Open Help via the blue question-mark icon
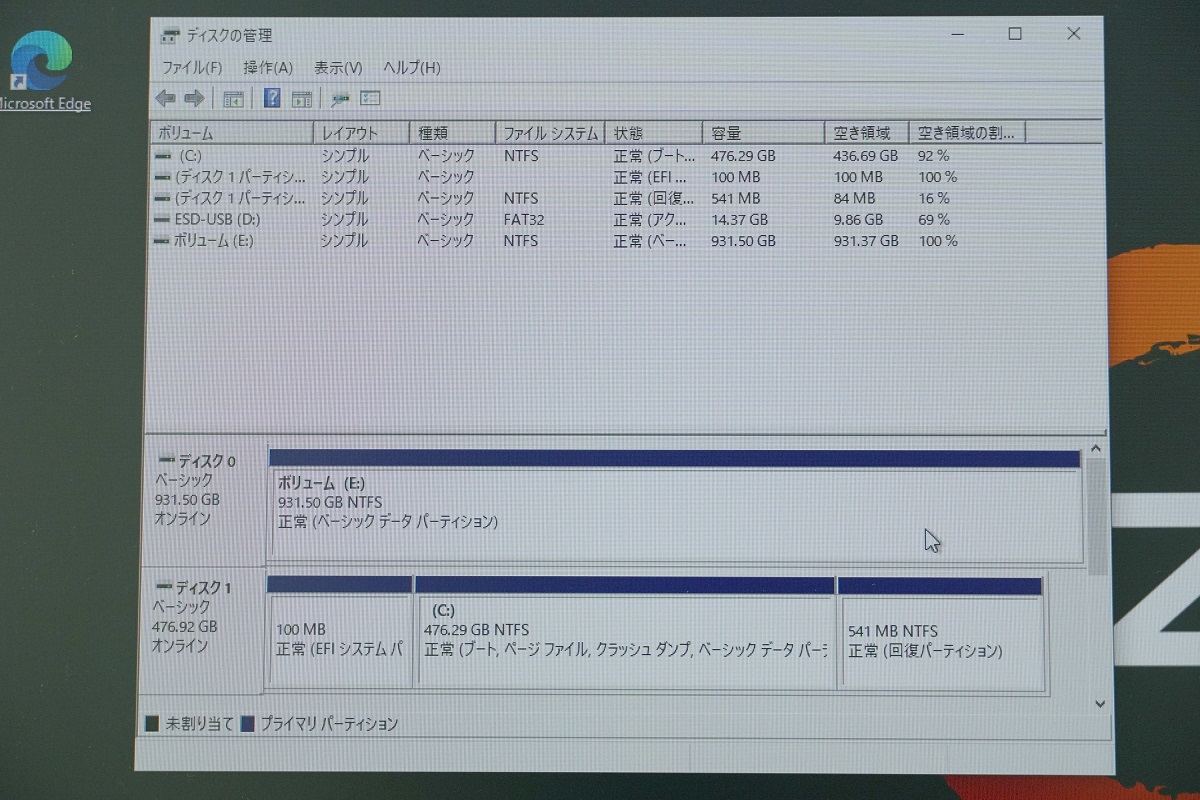Image resolution: width=1200 pixels, height=800 pixels. pos(272,98)
